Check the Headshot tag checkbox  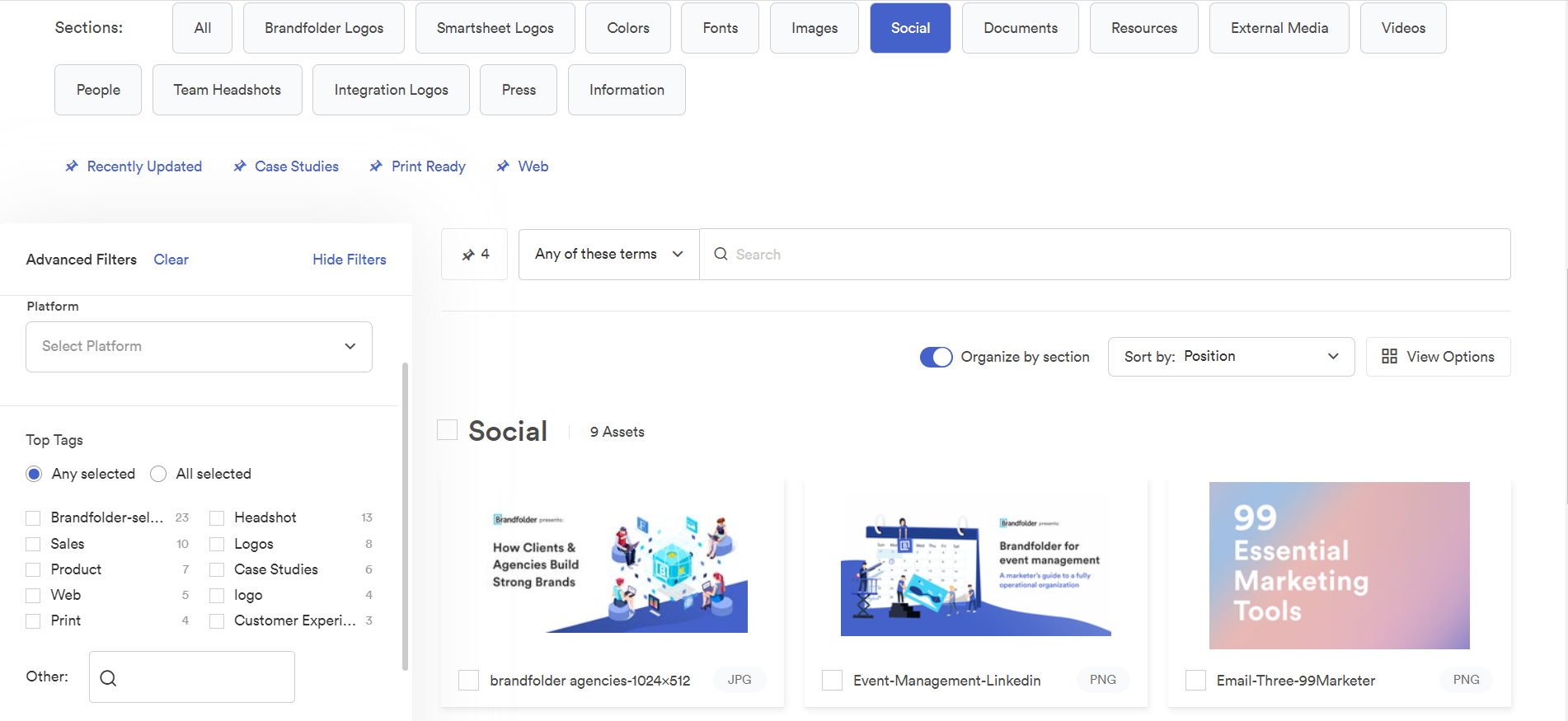217,518
